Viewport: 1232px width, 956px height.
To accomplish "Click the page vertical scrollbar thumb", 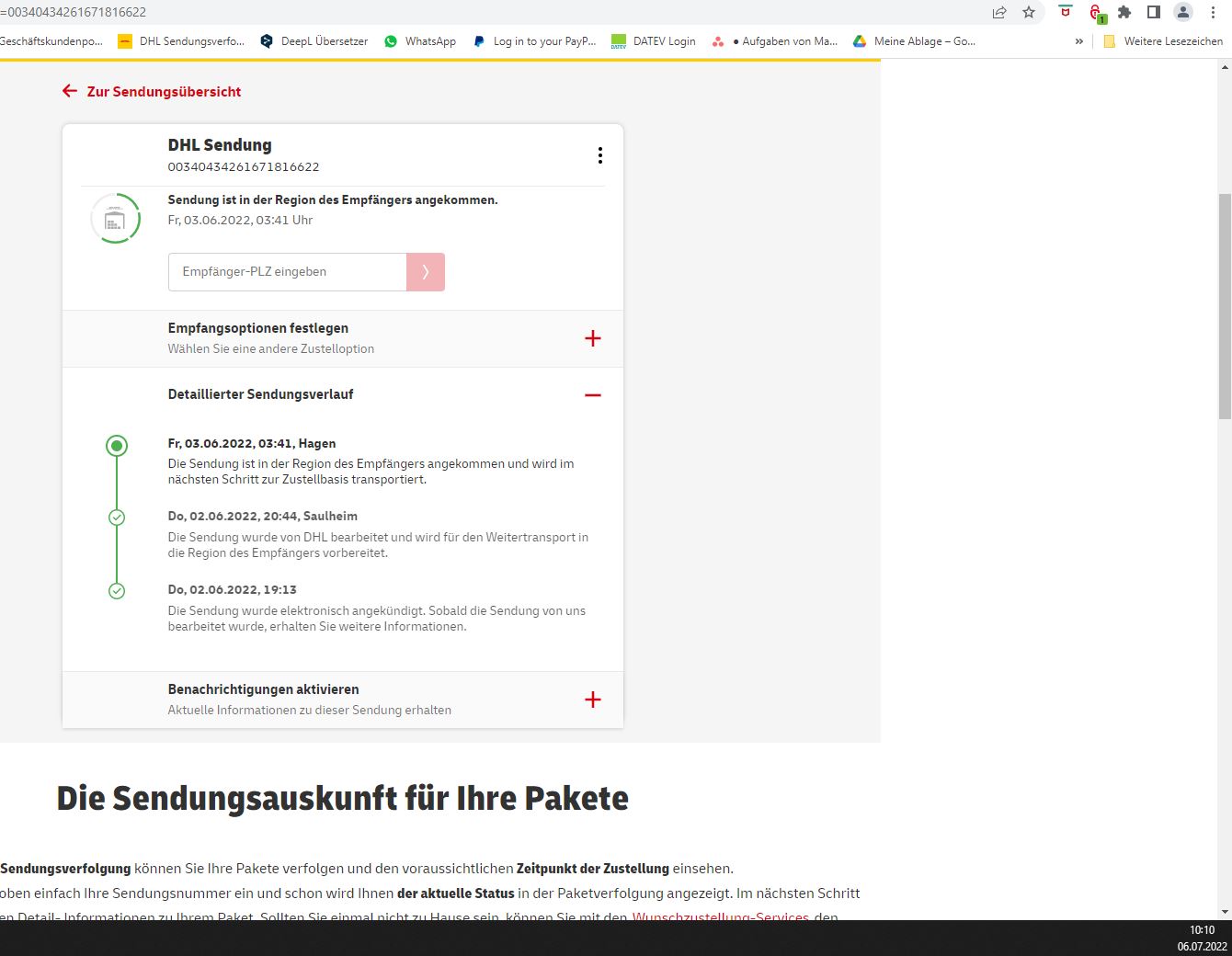I will click(1225, 306).
